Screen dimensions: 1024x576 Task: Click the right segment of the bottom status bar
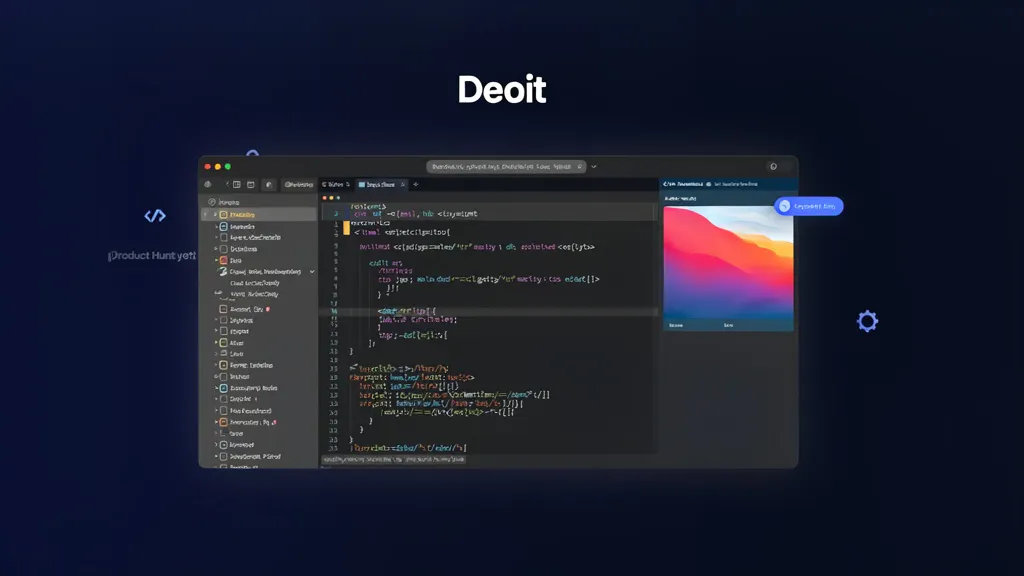pyautogui.click(x=436, y=460)
